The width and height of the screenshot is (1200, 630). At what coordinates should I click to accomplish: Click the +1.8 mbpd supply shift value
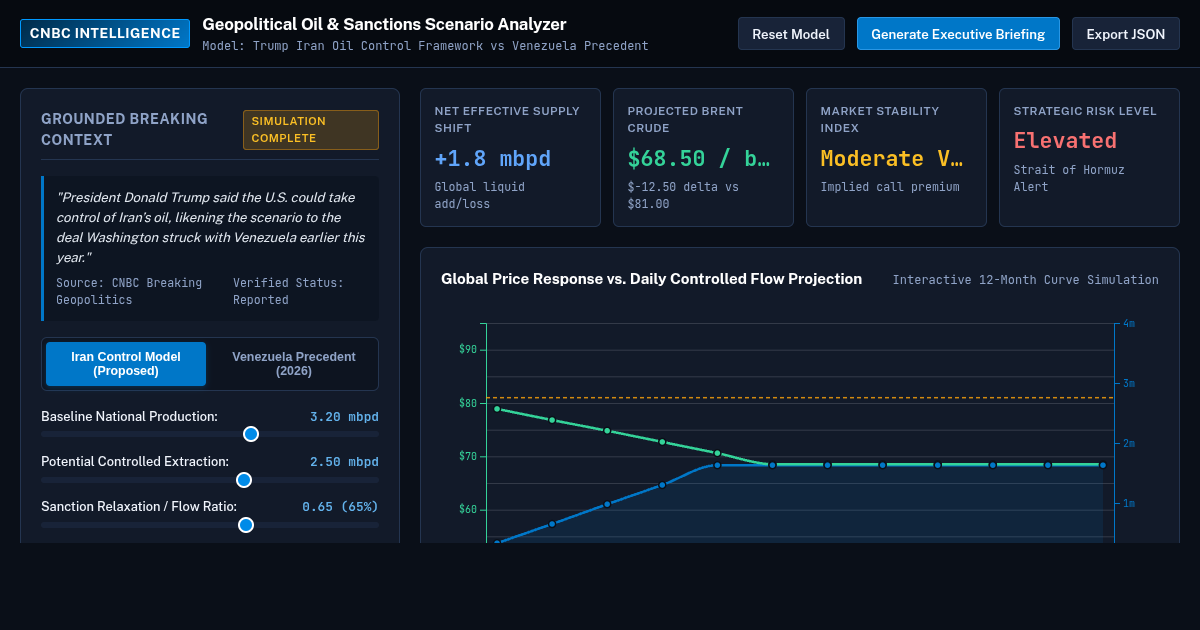[x=493, y=159]
